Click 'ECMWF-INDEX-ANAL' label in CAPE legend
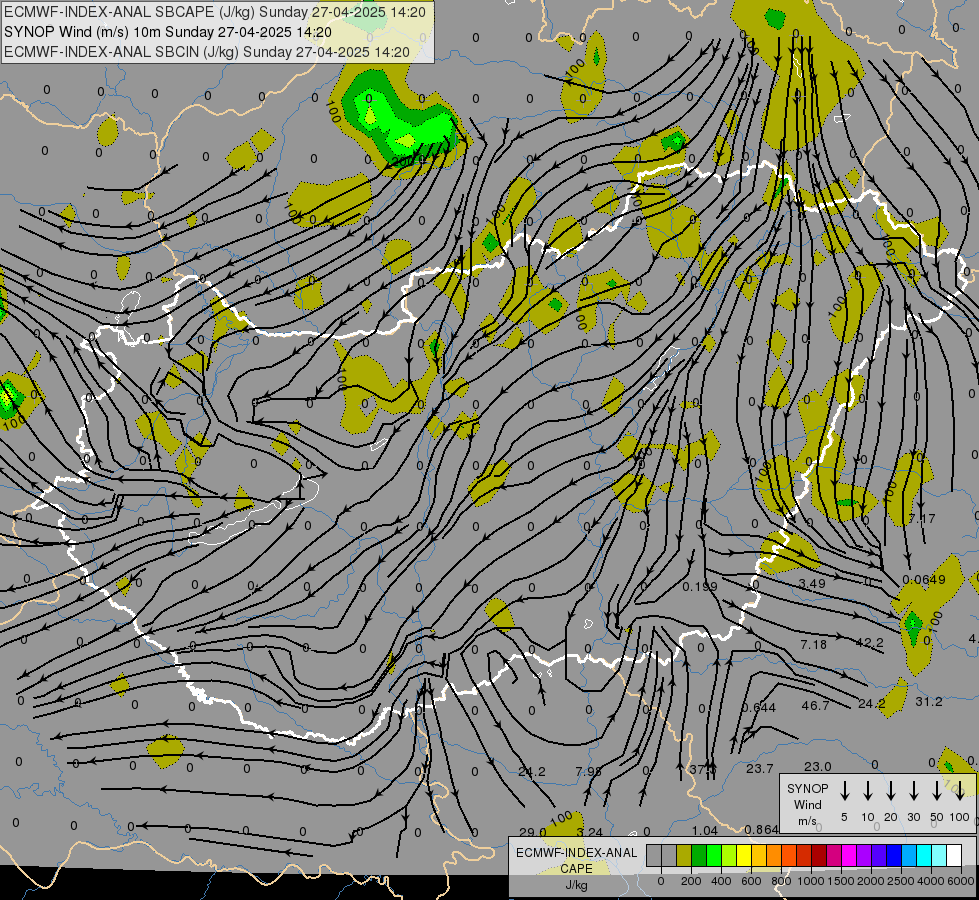979x900 pixels. tap(576, 853)
